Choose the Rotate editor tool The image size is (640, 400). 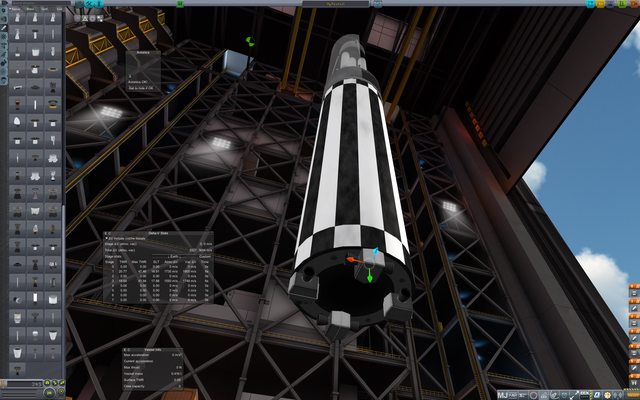pos(92,18)
